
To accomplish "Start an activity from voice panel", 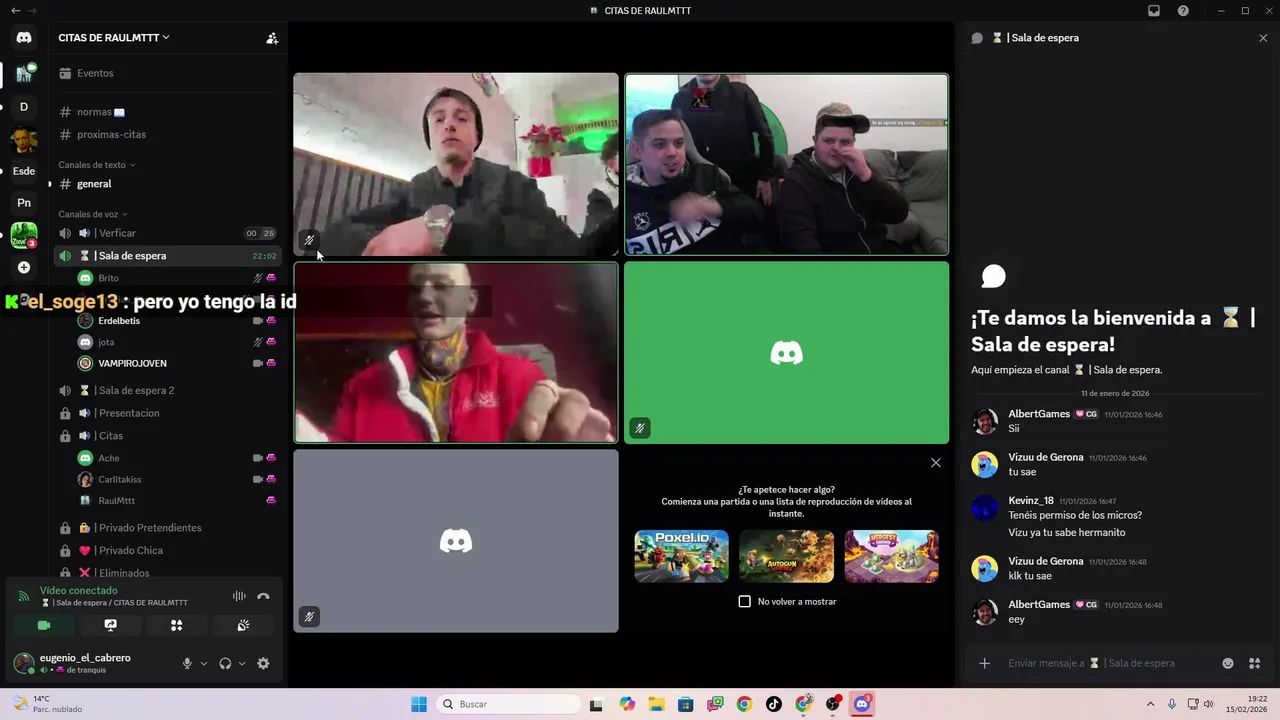I will pyautogui.click(x=177, y=625).
